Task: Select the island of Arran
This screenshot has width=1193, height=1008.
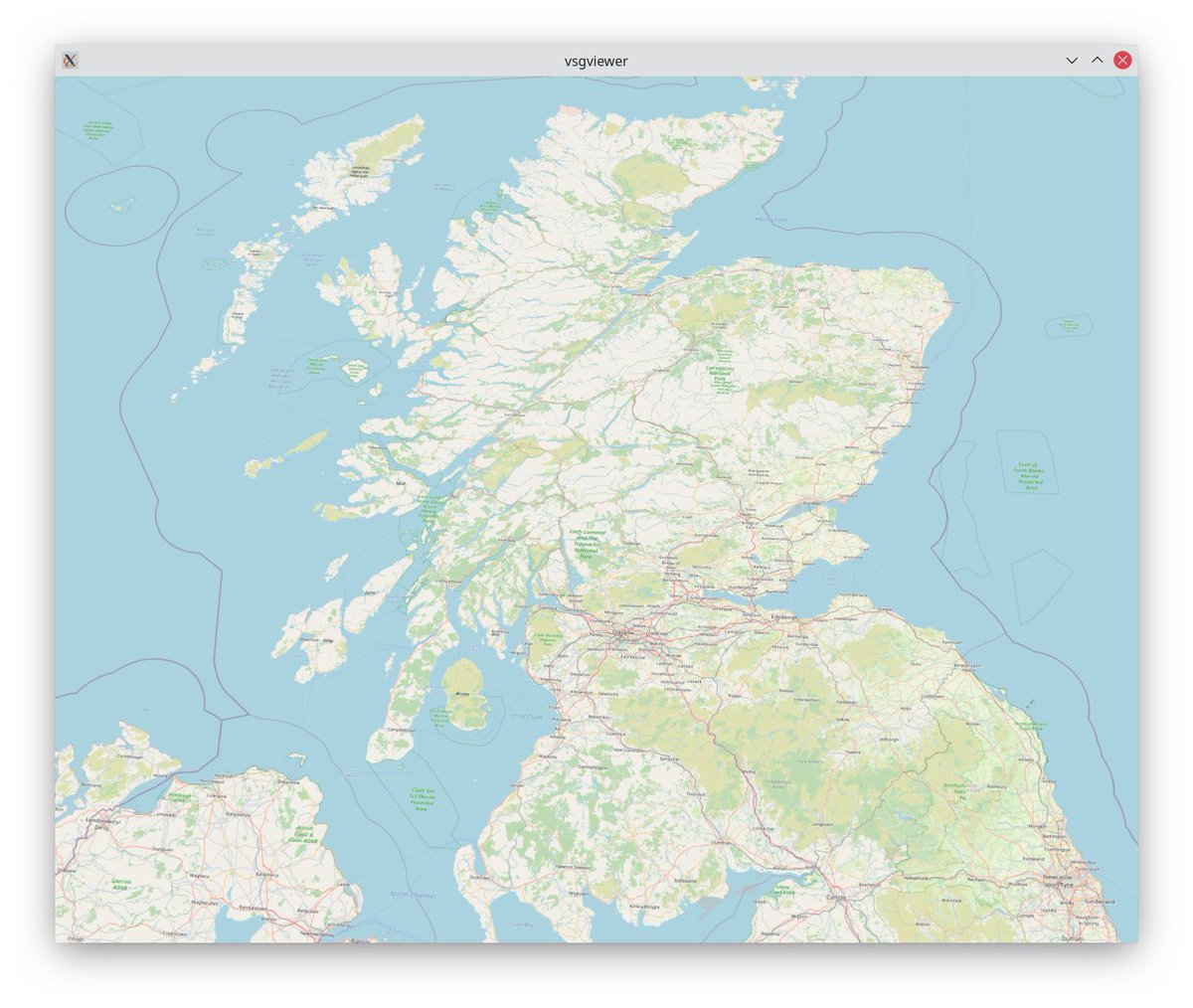Action: pos(460,696)
